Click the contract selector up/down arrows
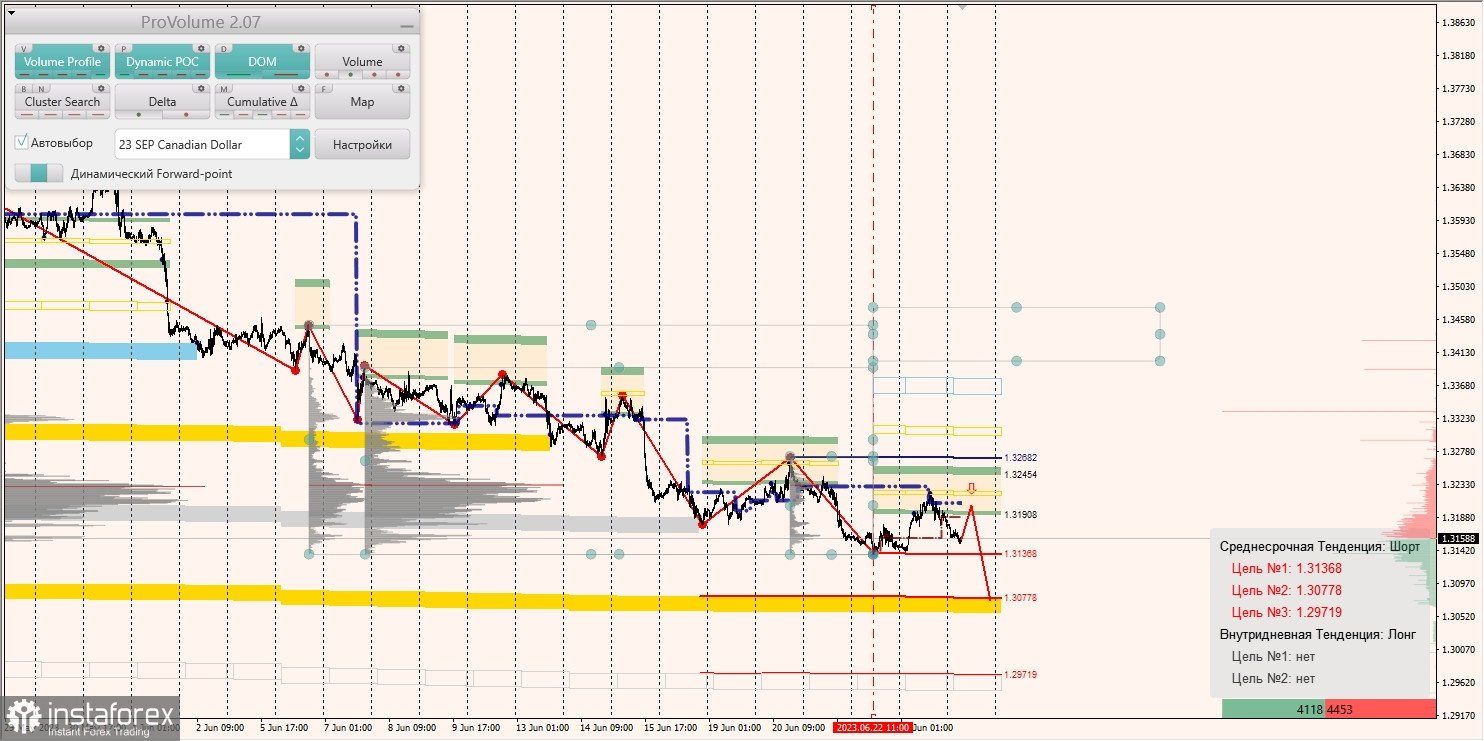This screenshot has height=741, width=1484. (x=299, y=144)
